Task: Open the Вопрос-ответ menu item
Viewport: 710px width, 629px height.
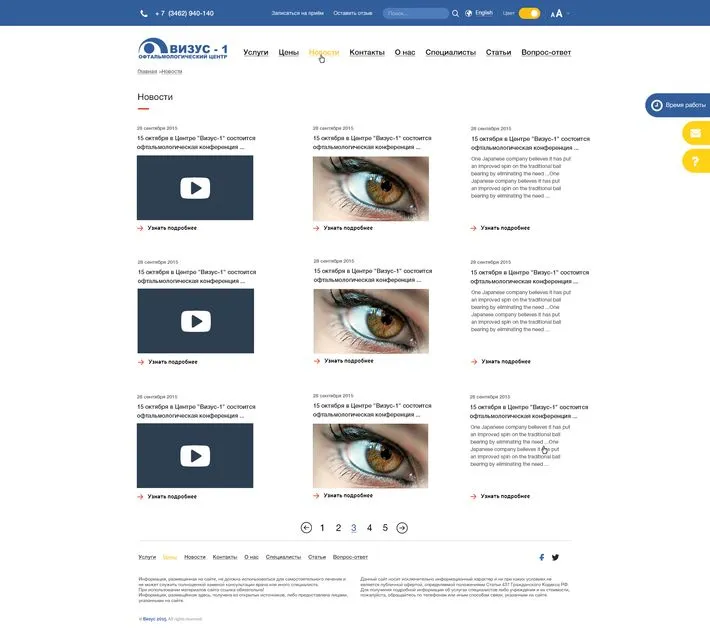Action: click(546, 53)
